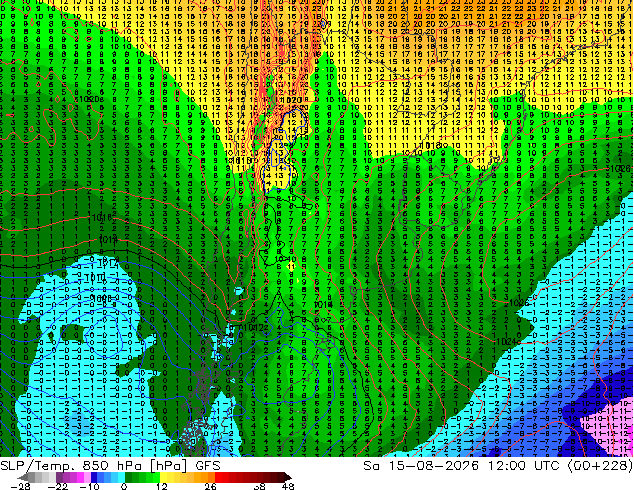Screen dimensions: 634x490
Task: Click the left arrow end of the color legend
Action: pos(23,477)
